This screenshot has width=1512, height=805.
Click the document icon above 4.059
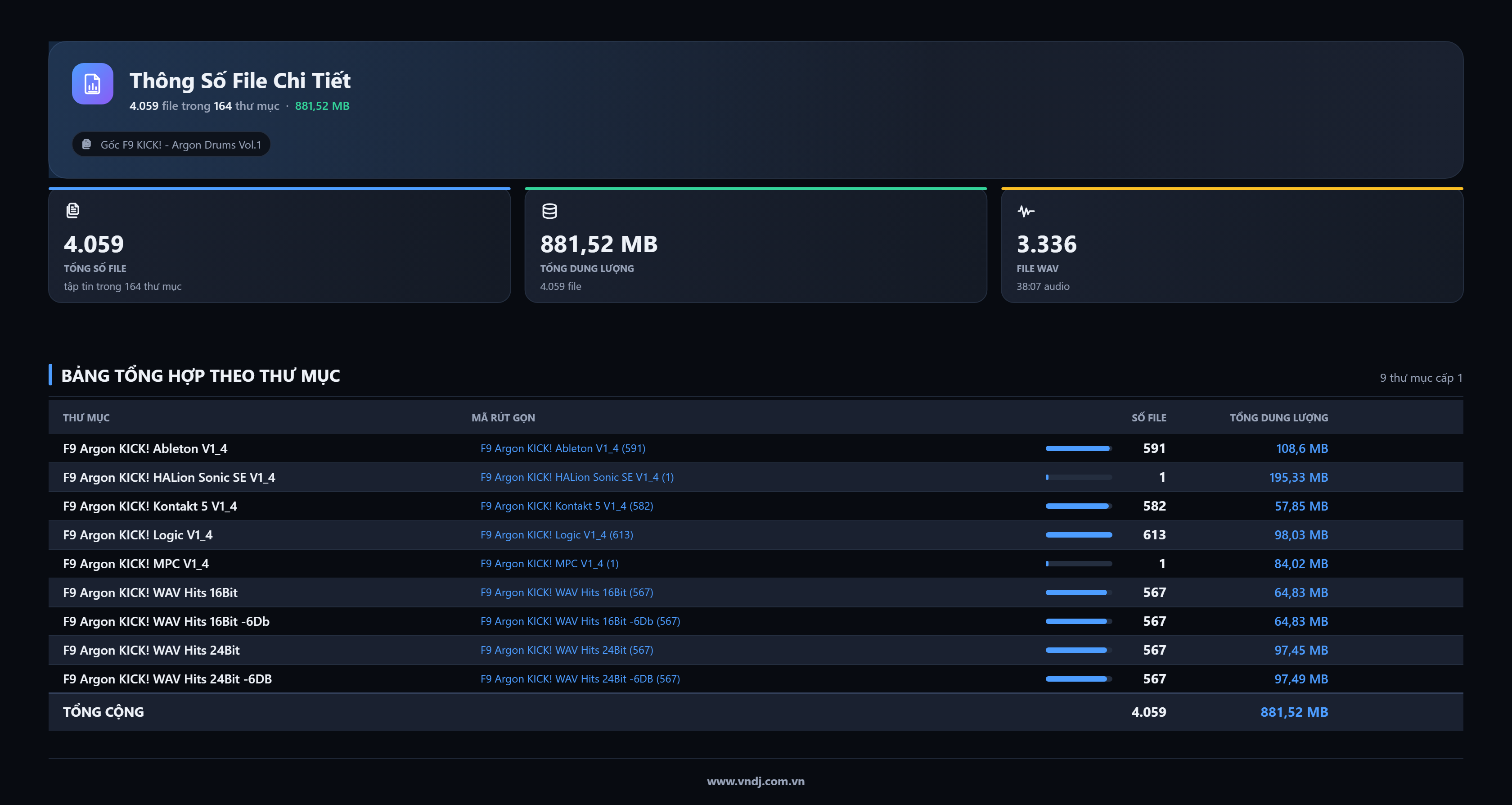pyautogui.click(x=73, y=210)
